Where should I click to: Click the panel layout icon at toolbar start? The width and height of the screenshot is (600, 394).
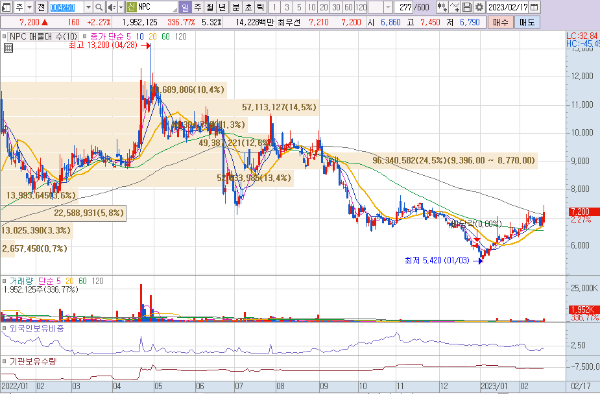(x=7, y=7)
